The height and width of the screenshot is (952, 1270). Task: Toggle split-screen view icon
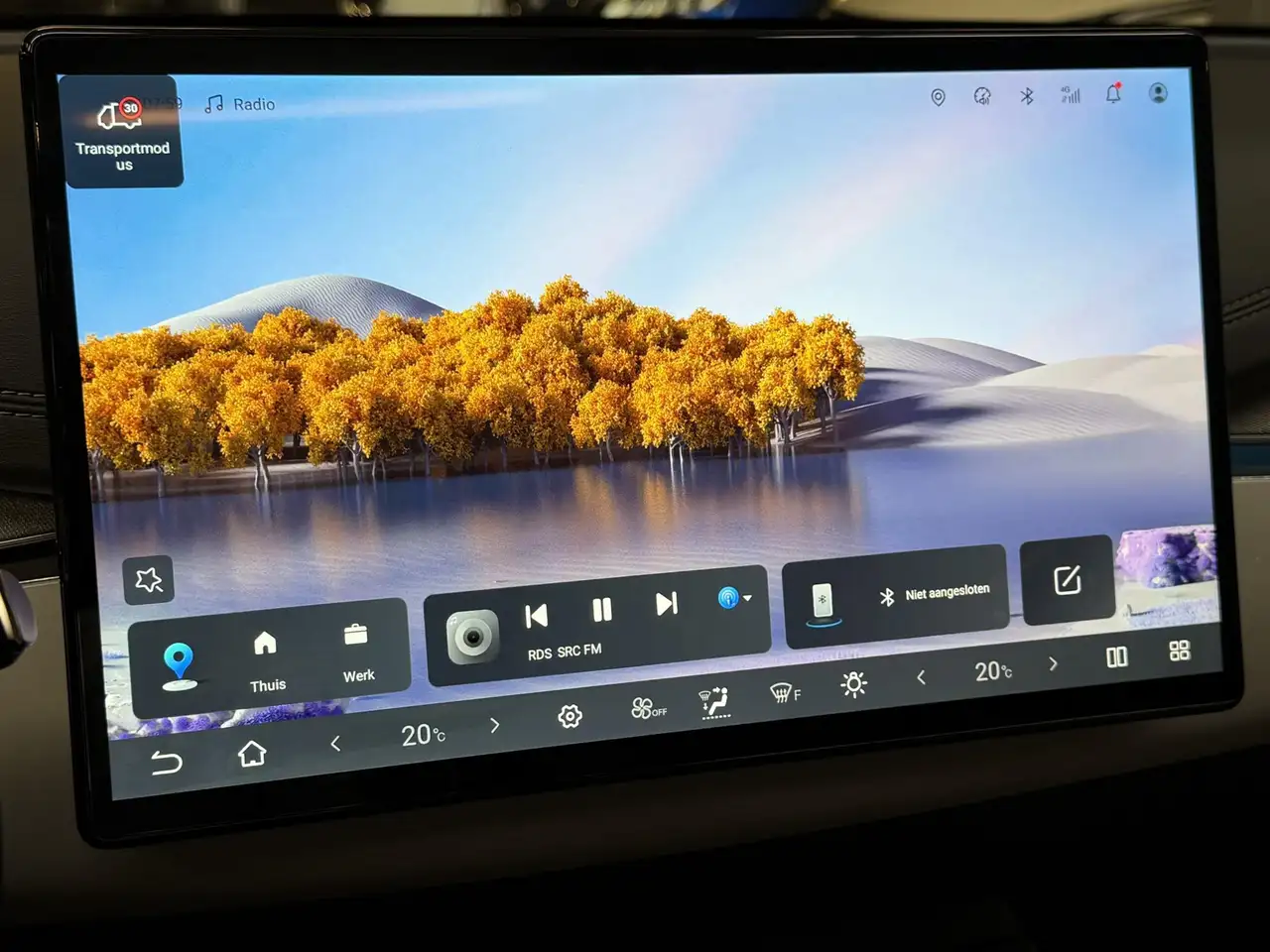tap(1117, 656)
